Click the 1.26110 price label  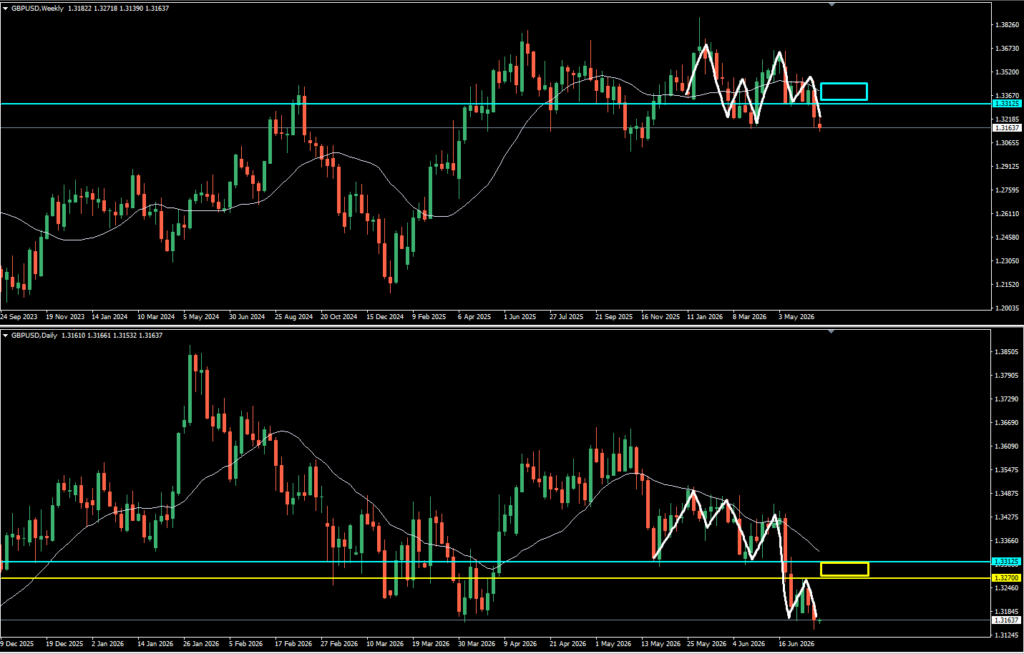click(1006, 214)
